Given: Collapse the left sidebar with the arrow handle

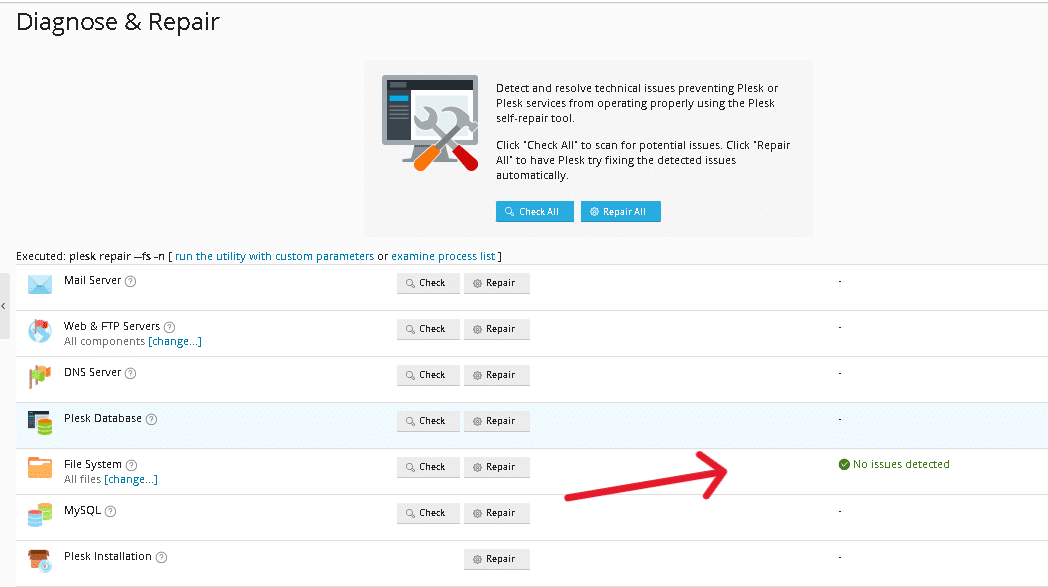Looking at the screenshot, I should (4, 305).
